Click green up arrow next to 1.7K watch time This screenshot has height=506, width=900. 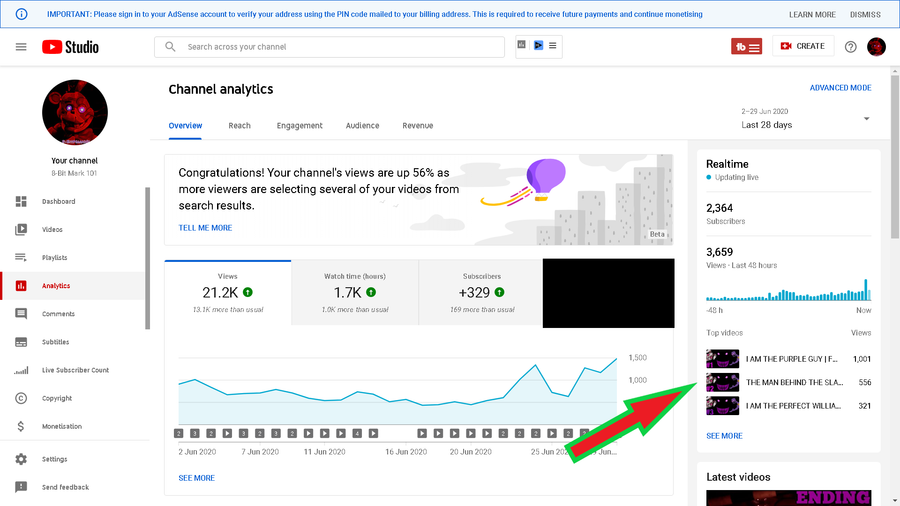pyautogui.click(x=371, y=292)
